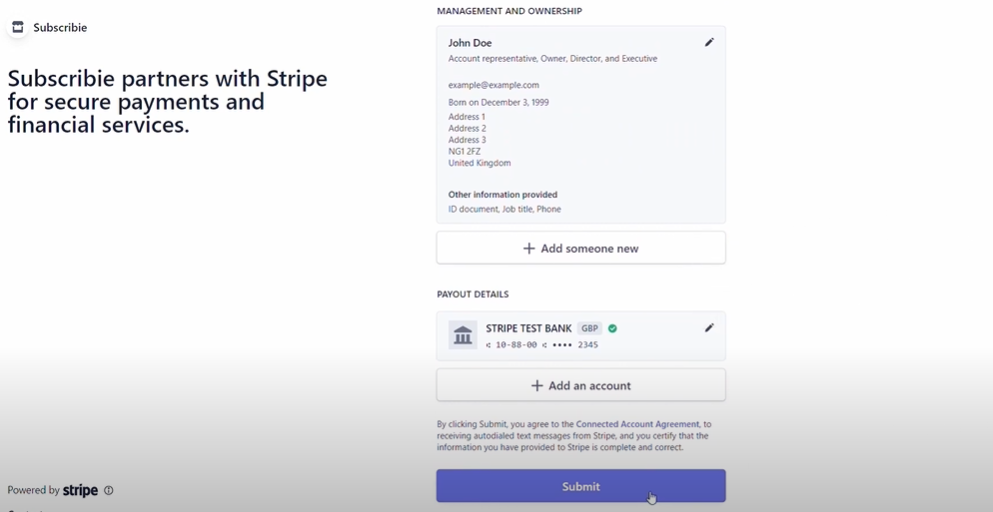Screen dimensions: 993x512
Task: Add someone new to management
Action: point(581,248)
